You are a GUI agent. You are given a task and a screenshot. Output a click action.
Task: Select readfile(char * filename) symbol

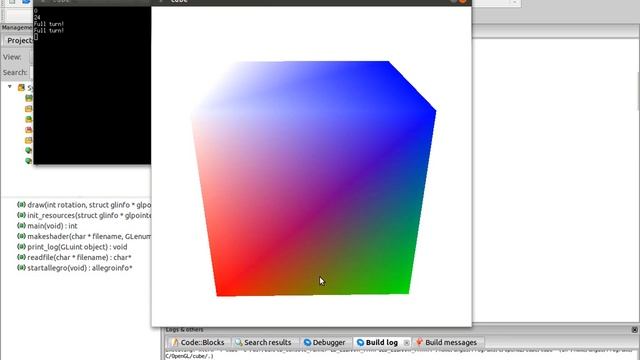pyautogui.click(x=79, y=258)
